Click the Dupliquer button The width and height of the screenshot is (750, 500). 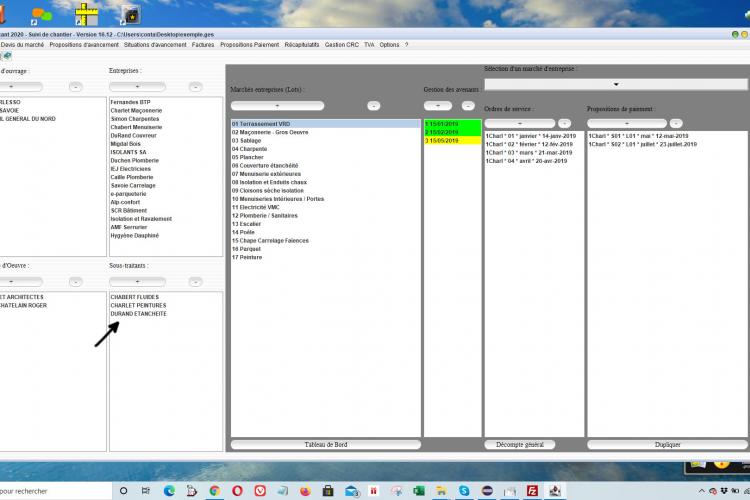pos(667,444)
